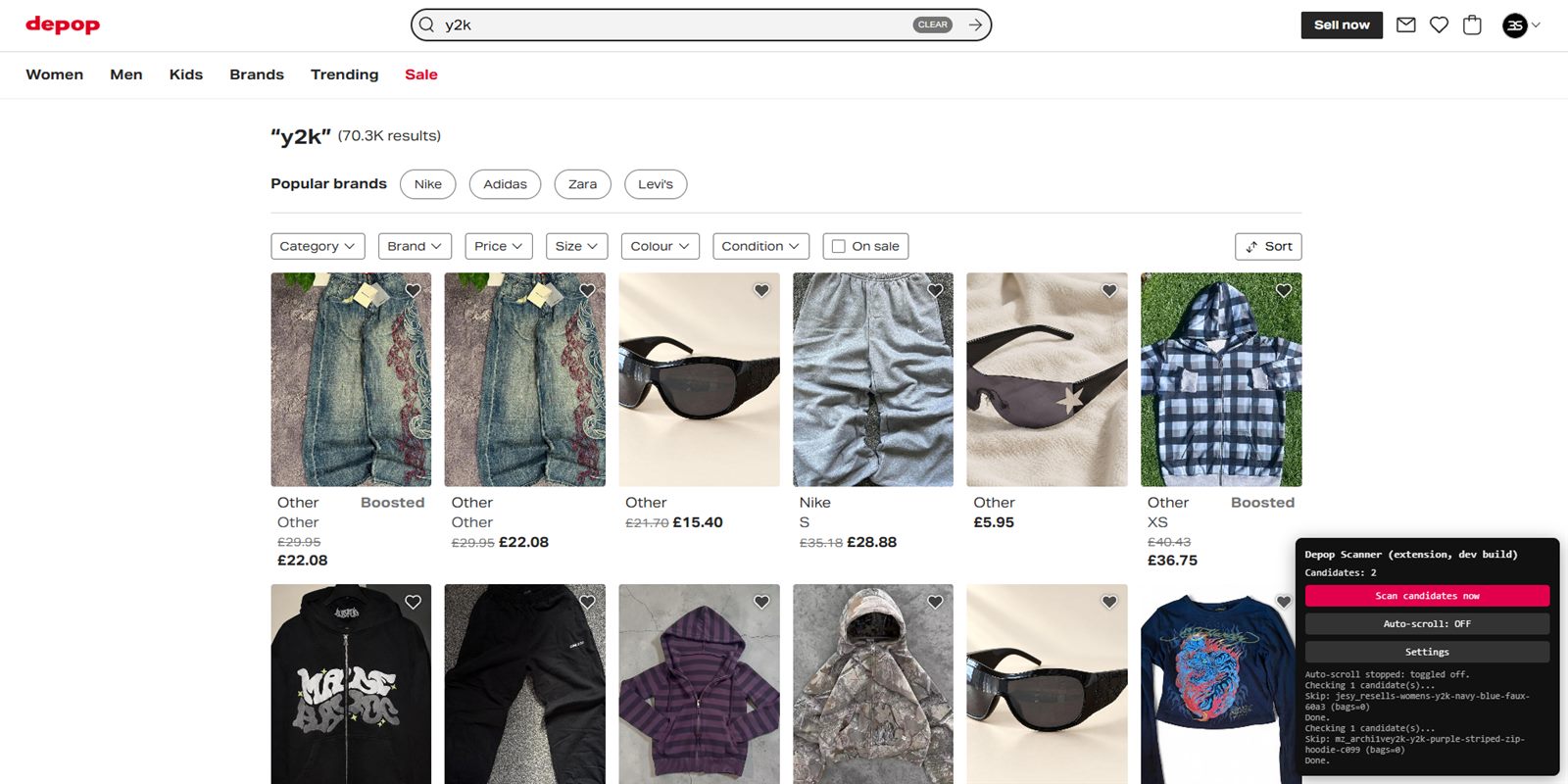This screenshot has height=784, width=1568.
Task: Open the Sale menu
Action: 421,74
